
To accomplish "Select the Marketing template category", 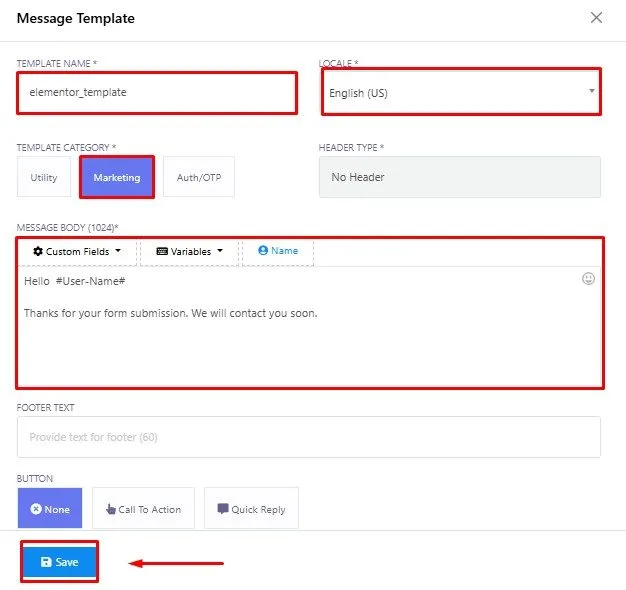I will pos(117,177).
